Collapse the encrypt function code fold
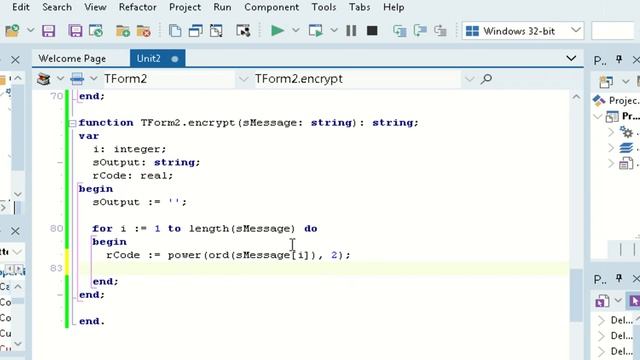 tap(73, 123)
